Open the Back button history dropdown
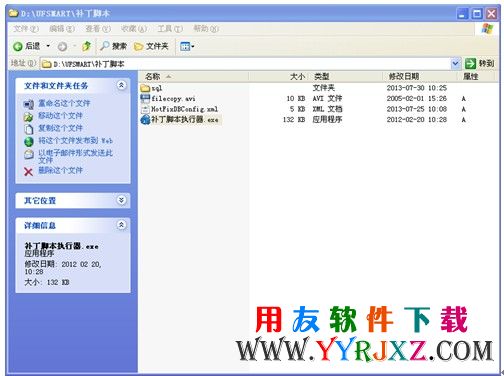The width and height of the screenshot is (504, 376). click(x=48, y=46)
